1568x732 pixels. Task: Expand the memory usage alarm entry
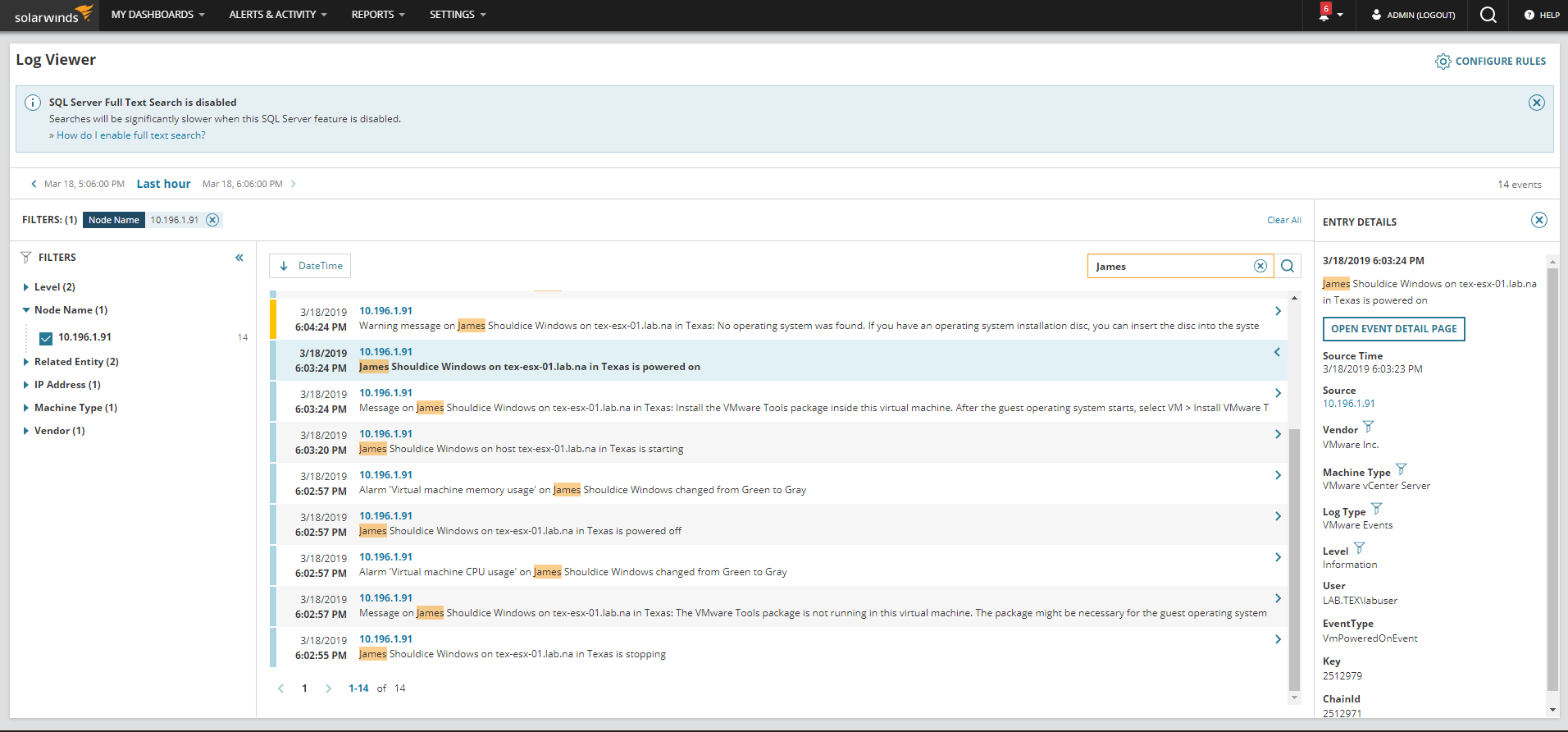click(1278, 475)
